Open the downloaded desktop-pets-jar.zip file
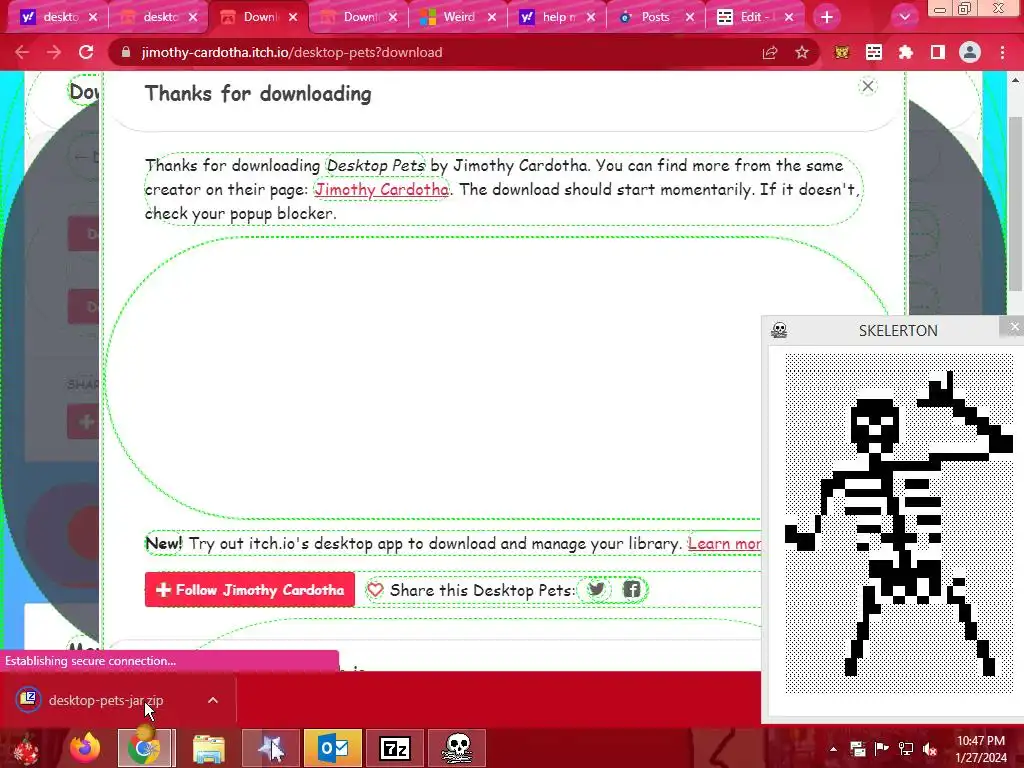Screen dimensions: 1024x768 (104, 700)
